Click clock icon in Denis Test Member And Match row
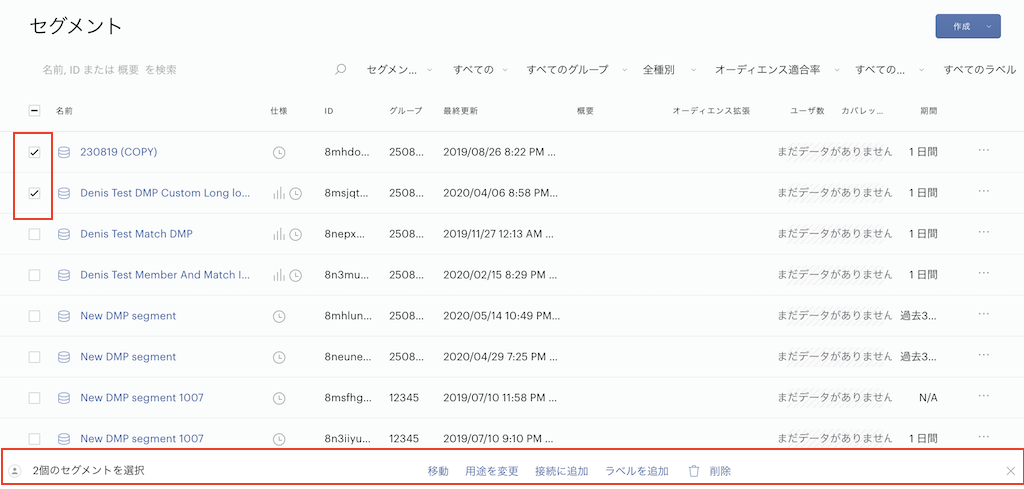Image resolution: width=1024 pixels, height=489 pixels. [296, 276]
